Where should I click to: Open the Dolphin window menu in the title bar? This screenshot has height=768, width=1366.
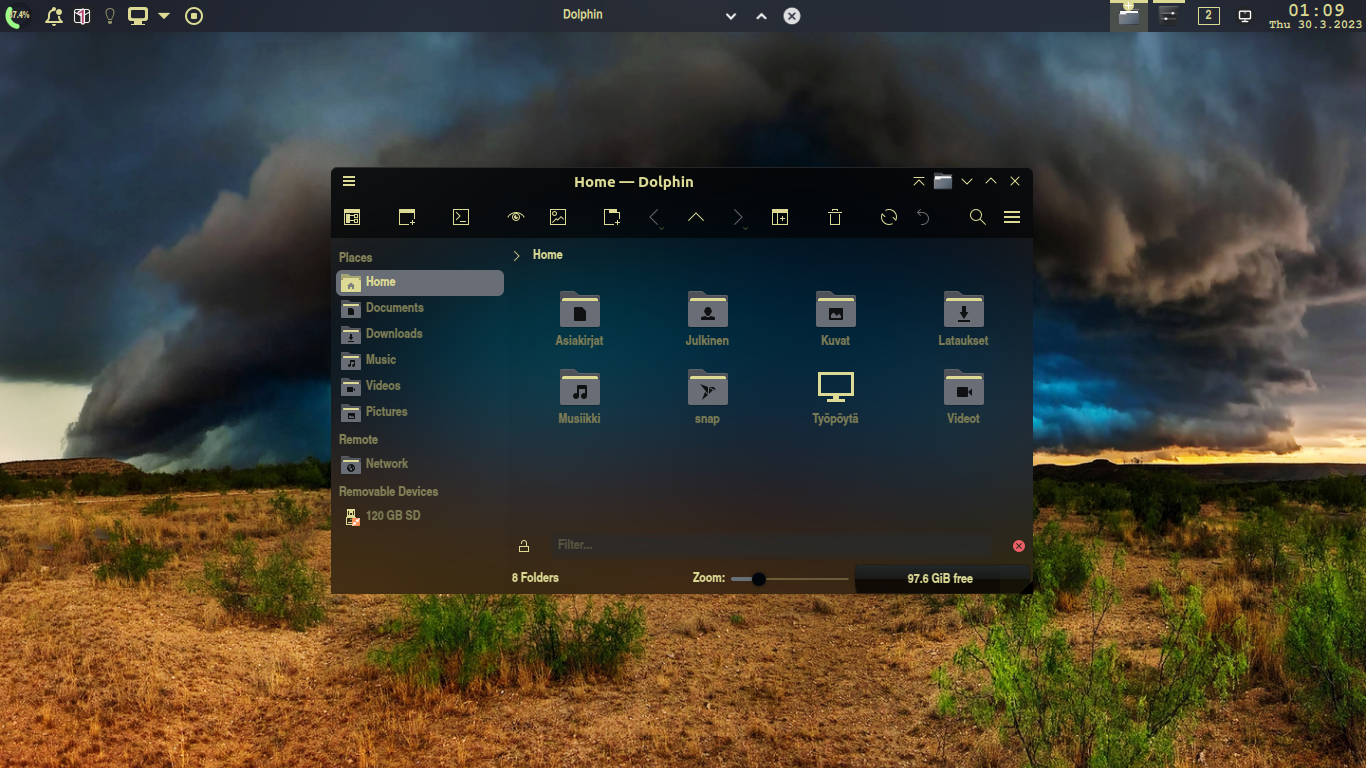pos(349,181)
